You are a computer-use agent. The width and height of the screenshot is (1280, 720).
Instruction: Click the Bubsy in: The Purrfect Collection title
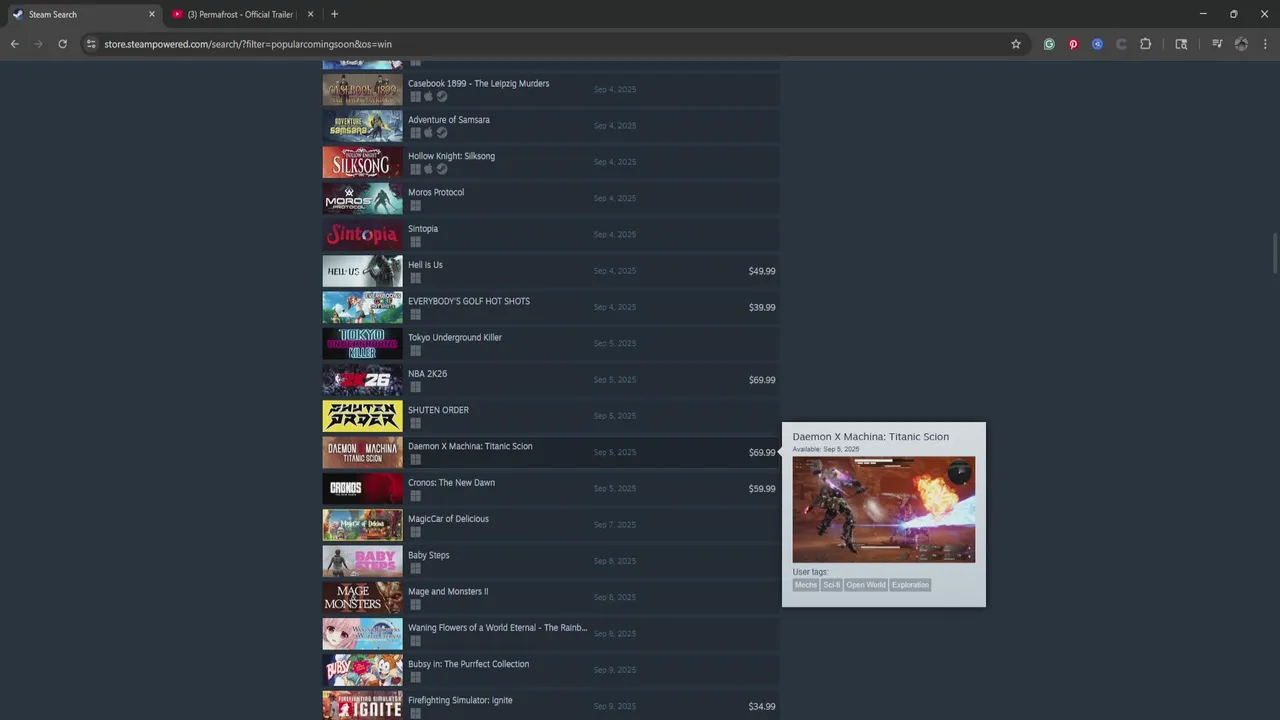(x=468, y=664)
